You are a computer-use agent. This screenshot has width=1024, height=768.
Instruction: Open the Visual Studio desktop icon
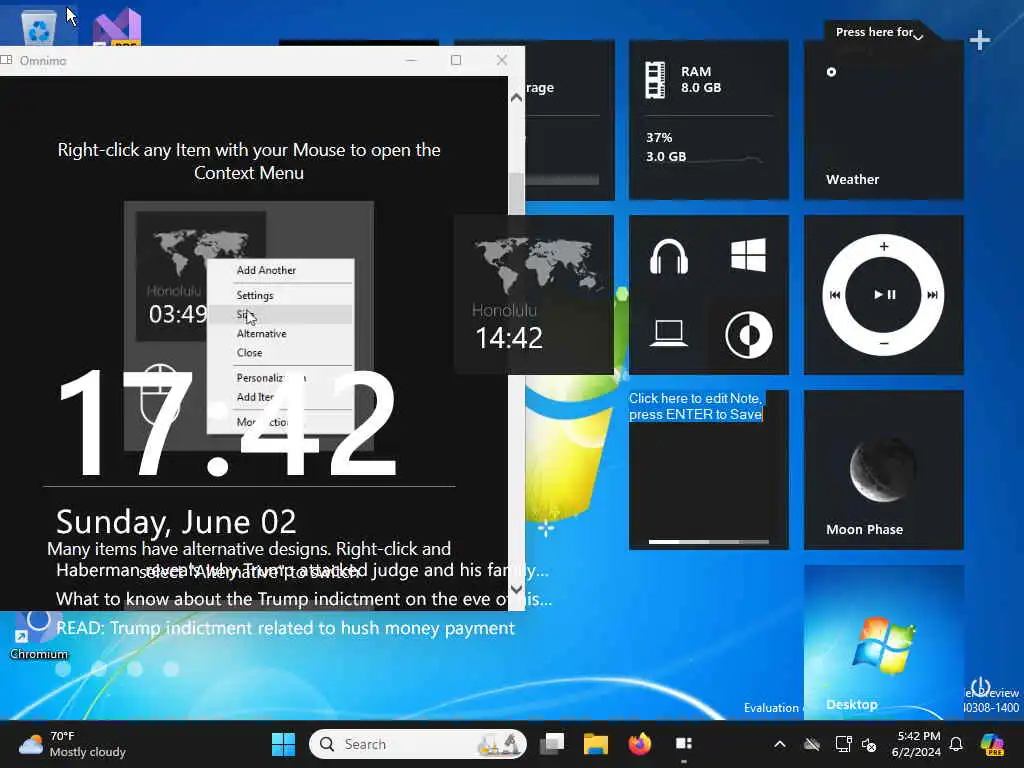click(x=118, y=27)
